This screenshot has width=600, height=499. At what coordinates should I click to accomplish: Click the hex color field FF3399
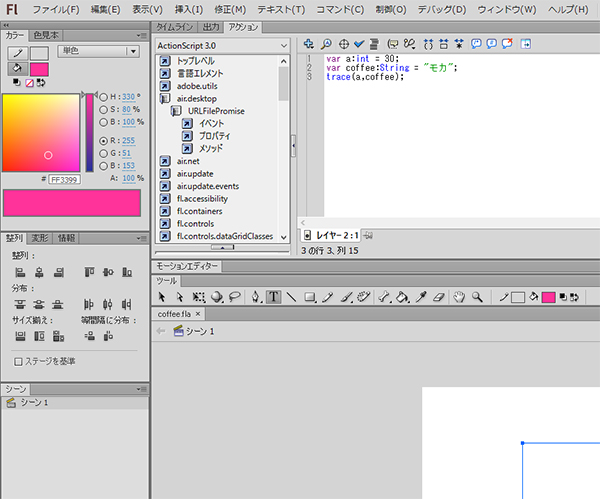point(64,180)
